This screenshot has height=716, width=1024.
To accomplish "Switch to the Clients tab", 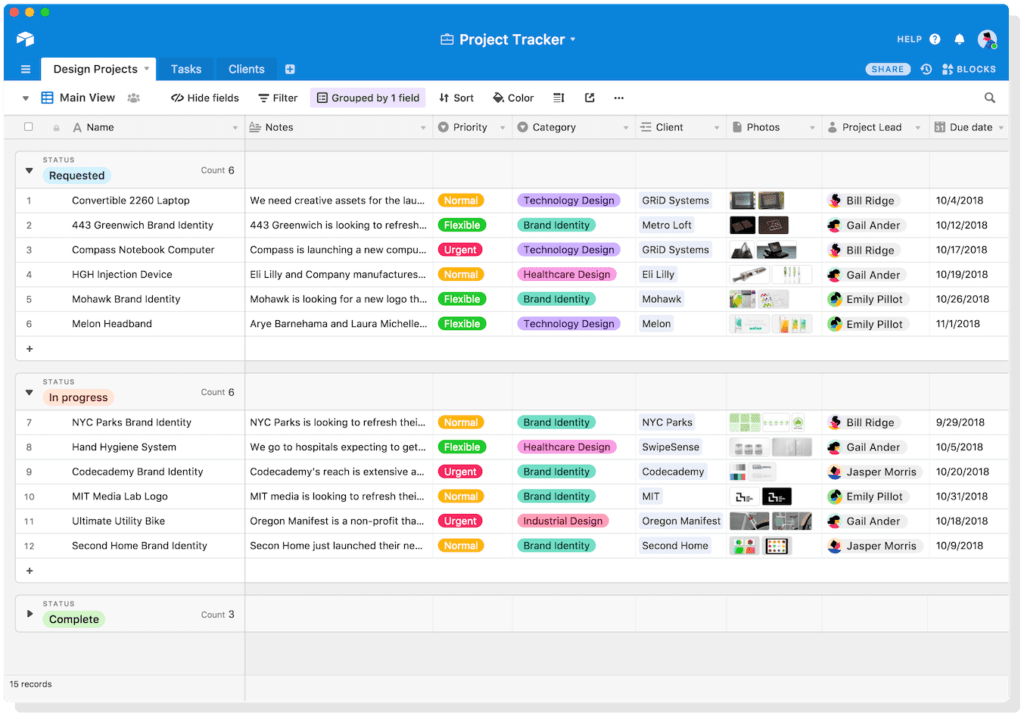I will point(246,69).
